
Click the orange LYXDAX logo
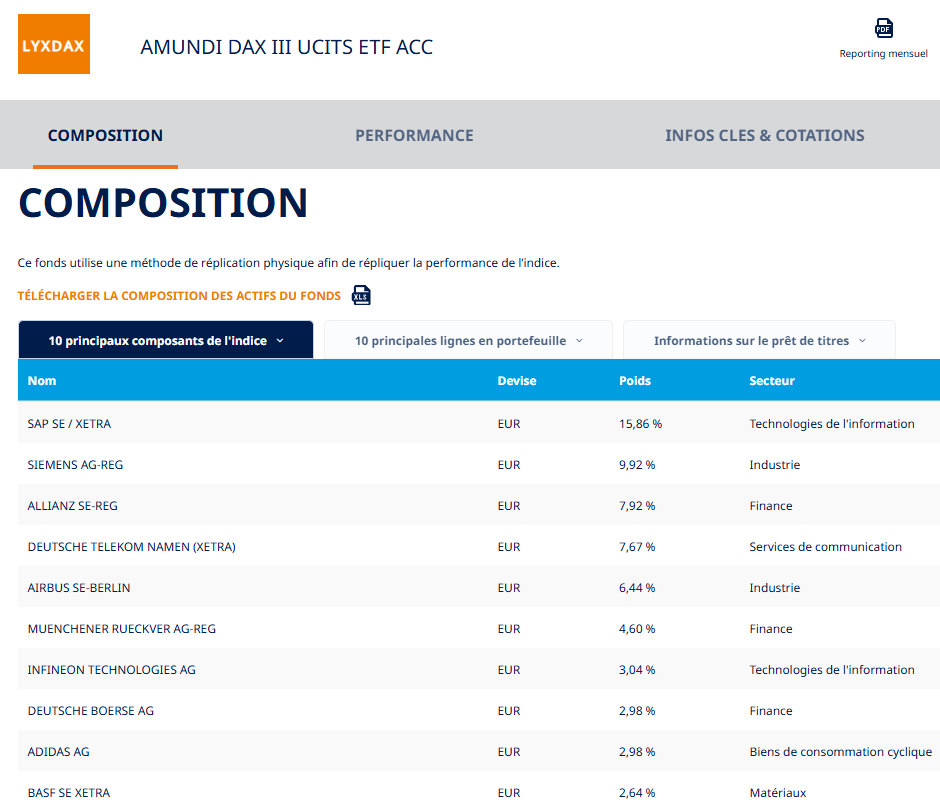(54, 44)
